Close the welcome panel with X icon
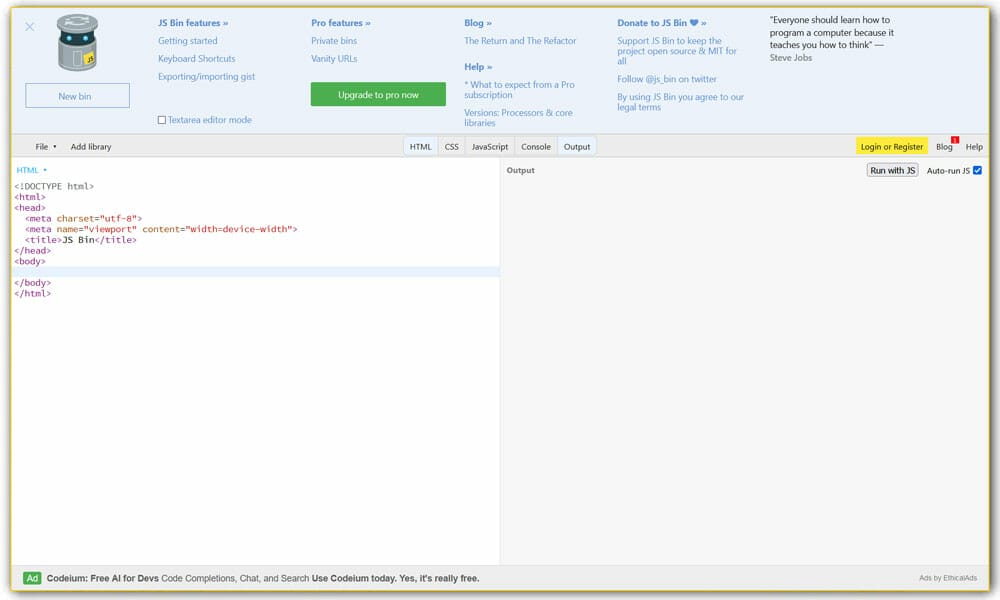 coord(29,27)
